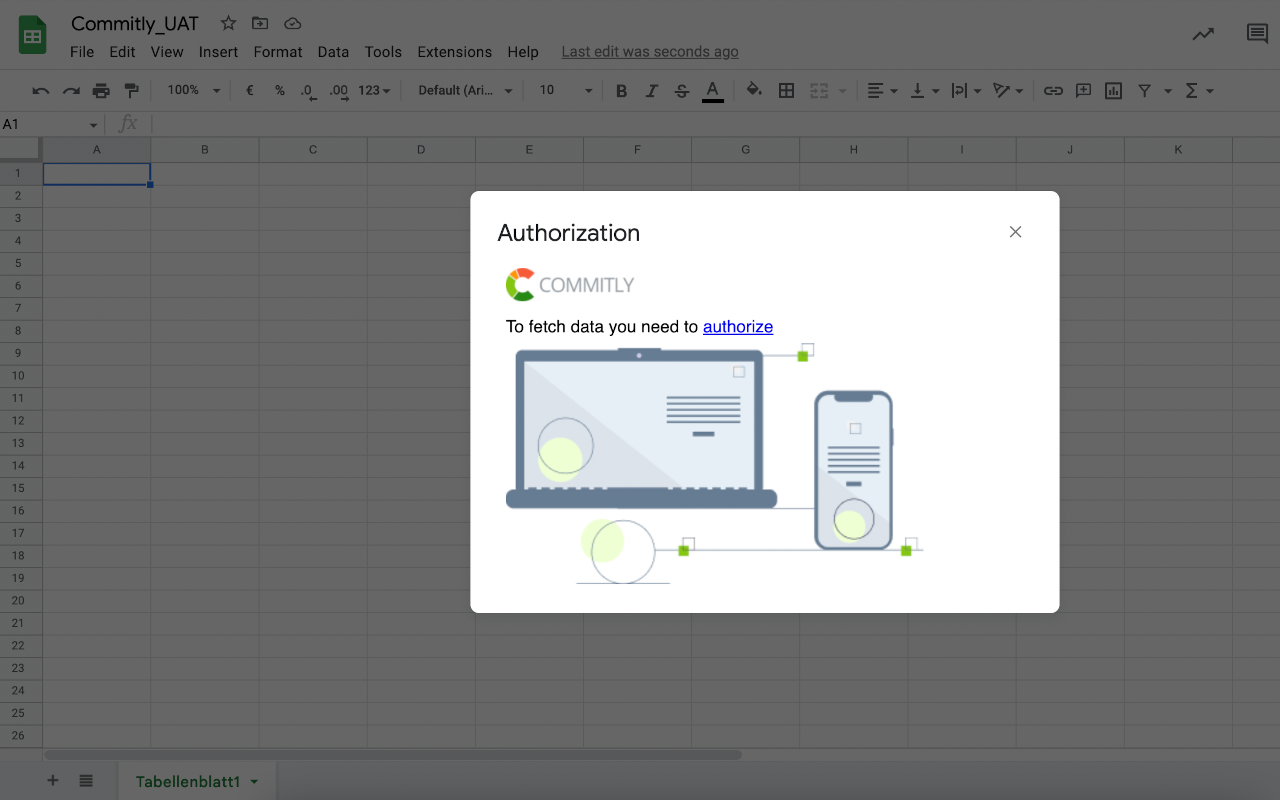1280x800 pixels.
Task: Open the vertical align dropdown
Action: coord(924,91)
